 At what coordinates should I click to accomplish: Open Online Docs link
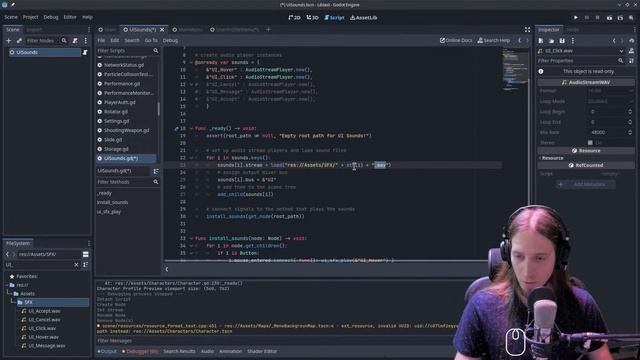click(456, 40)
